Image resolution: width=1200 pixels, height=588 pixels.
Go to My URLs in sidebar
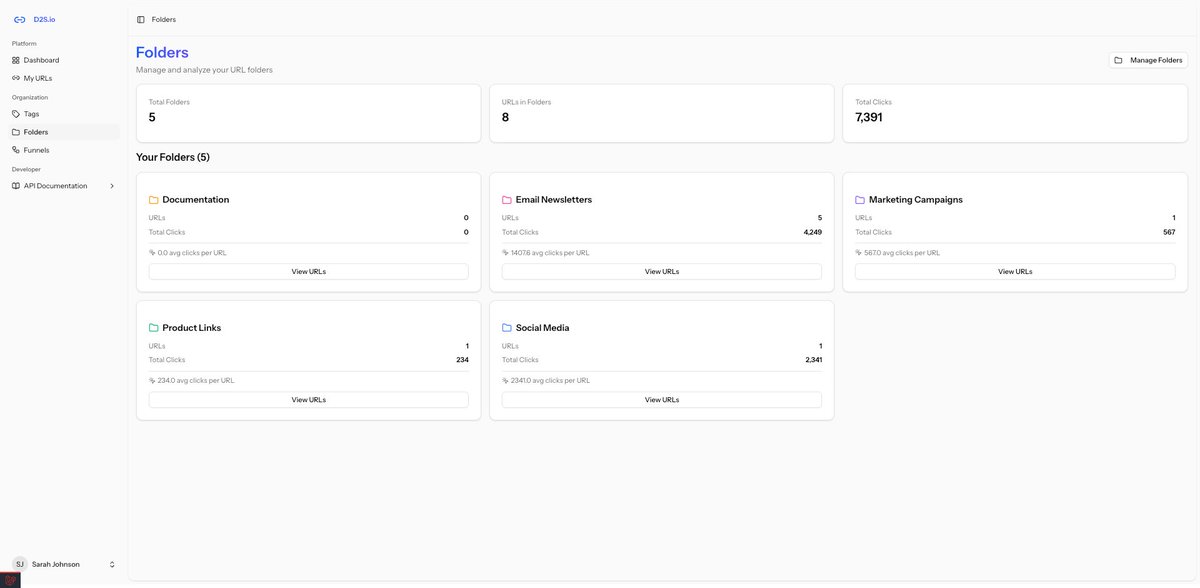tap(64, 78)
